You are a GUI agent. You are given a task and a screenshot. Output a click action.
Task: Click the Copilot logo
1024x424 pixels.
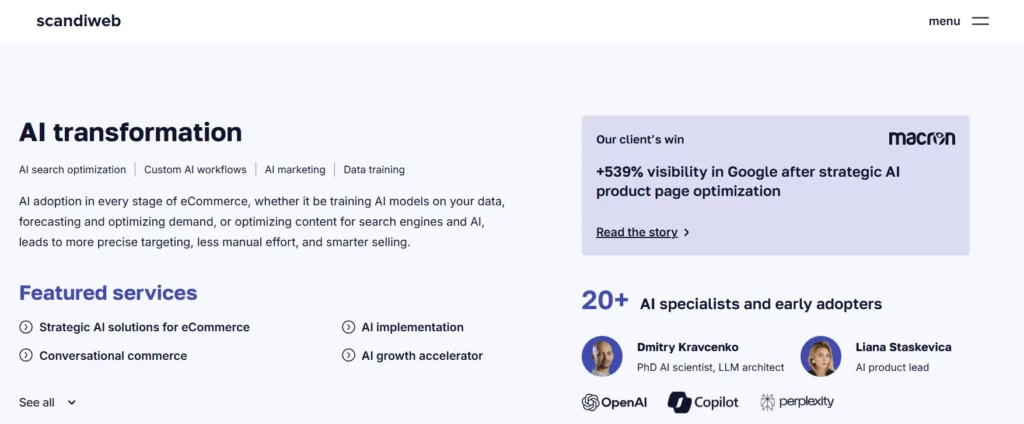point(703,402)
